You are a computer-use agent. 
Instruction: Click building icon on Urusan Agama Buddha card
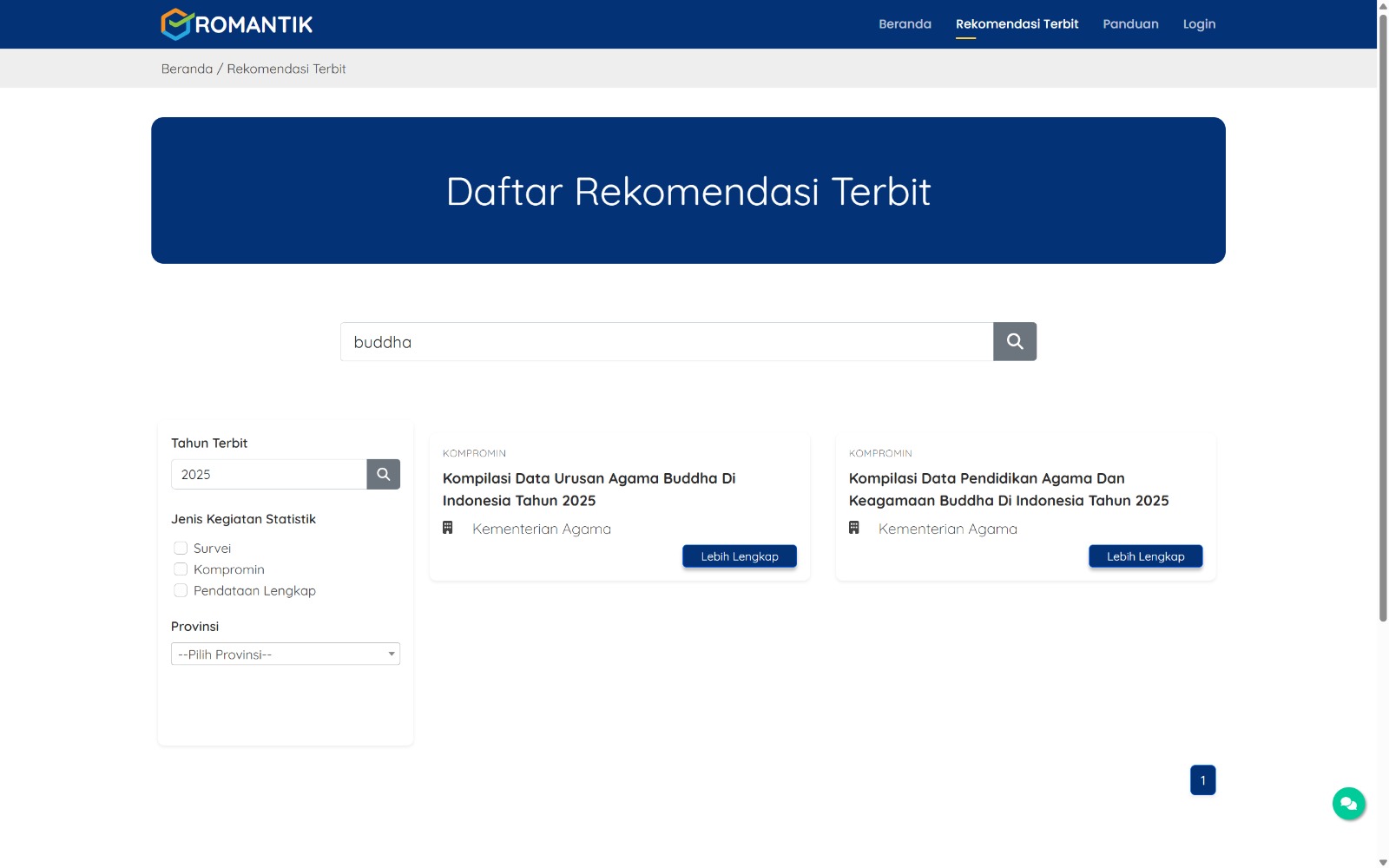448,528
